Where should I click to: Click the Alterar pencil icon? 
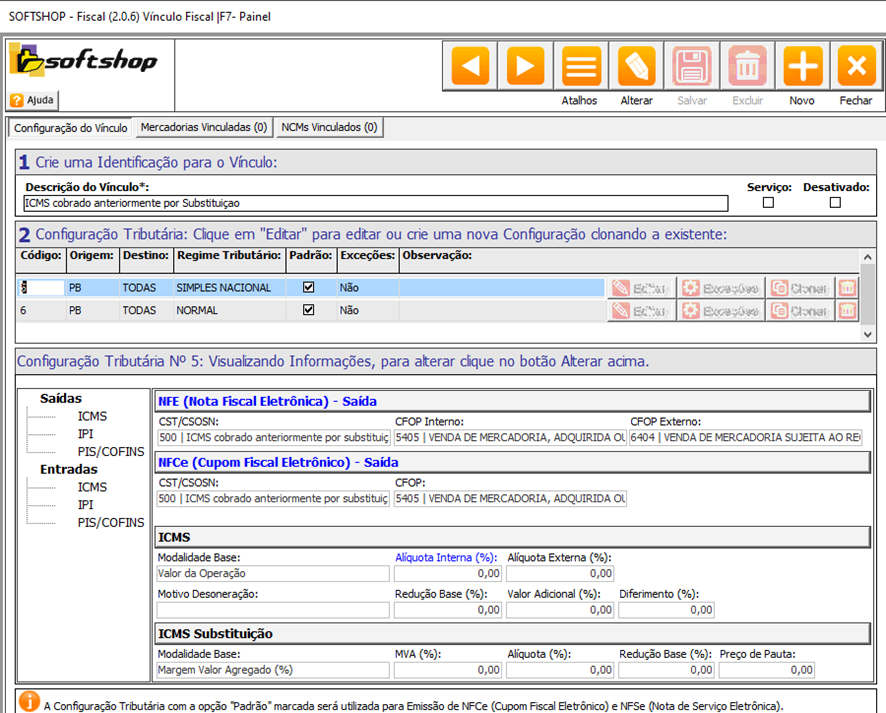click(637, 67)
